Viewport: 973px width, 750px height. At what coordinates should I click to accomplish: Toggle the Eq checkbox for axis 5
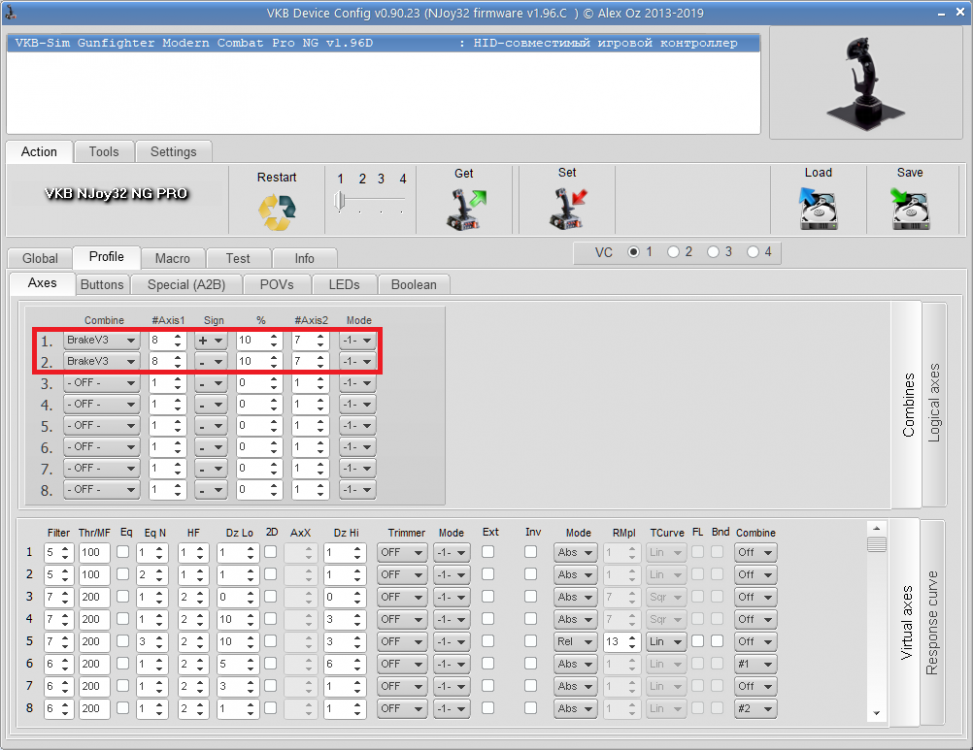pos(123,641)
